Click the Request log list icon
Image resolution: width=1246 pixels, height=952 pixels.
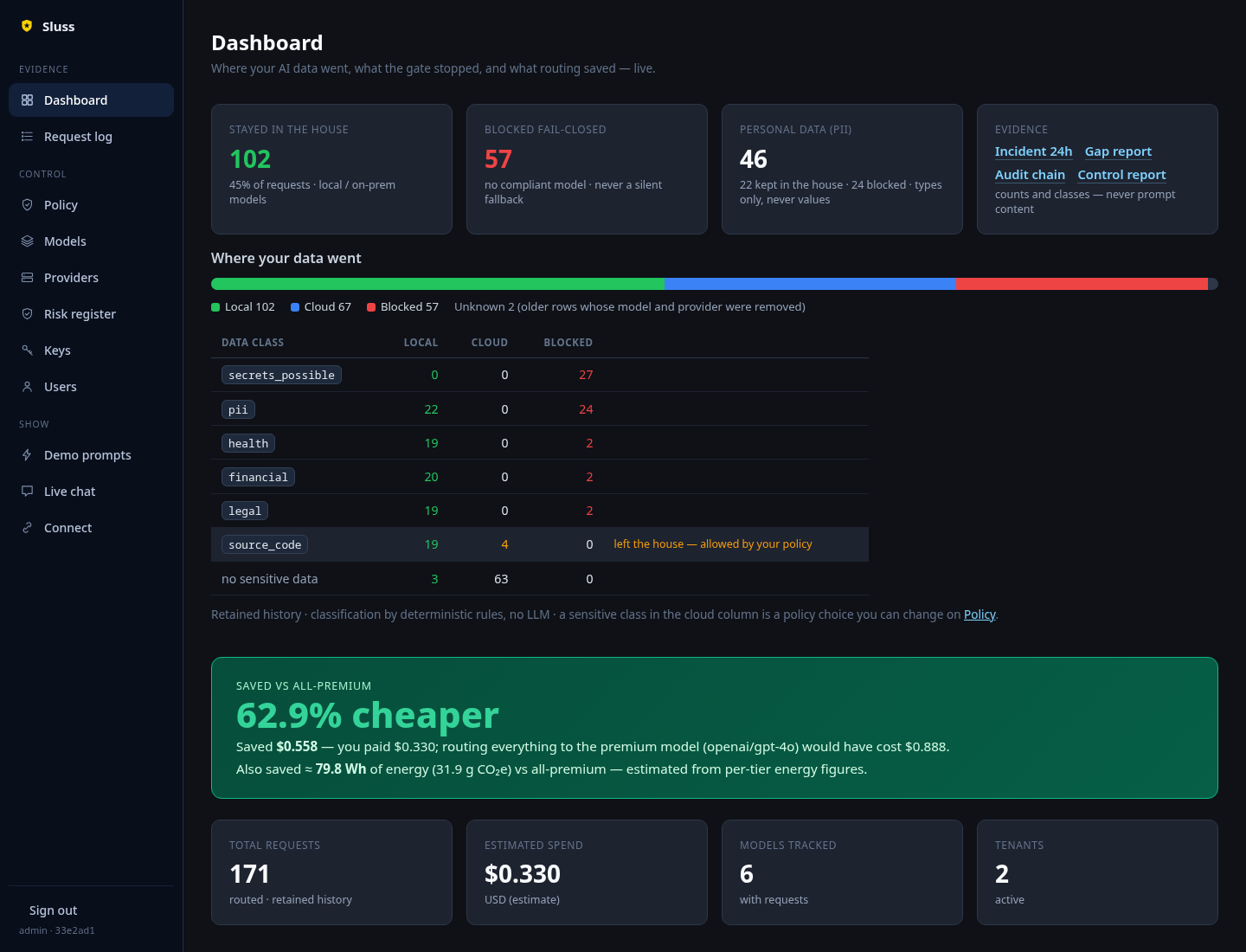click(27, 137)
